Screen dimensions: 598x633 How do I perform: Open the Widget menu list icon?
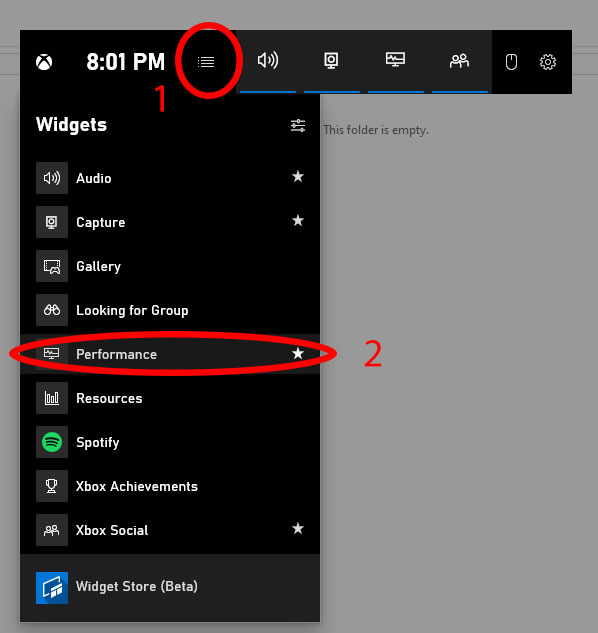tap(206, 62)
